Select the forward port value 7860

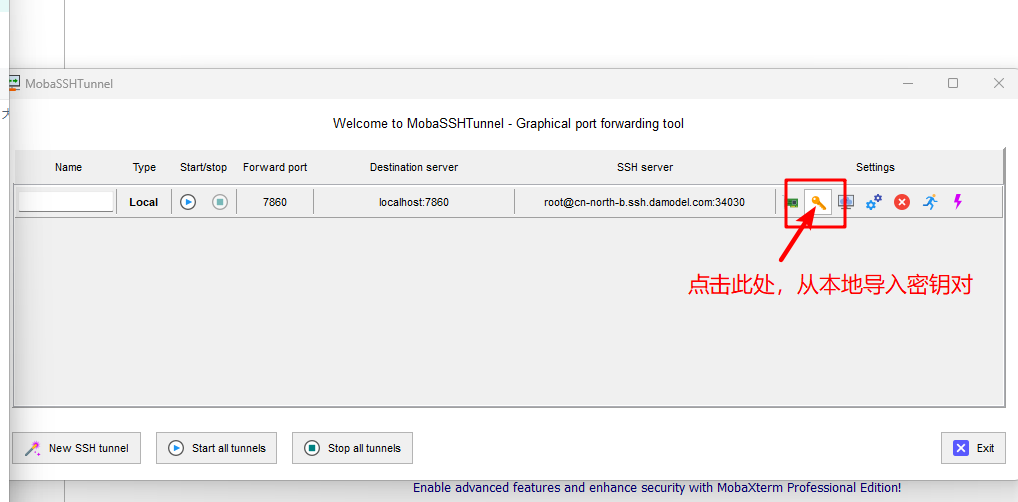pyautogui.click(x=275, y=203)
